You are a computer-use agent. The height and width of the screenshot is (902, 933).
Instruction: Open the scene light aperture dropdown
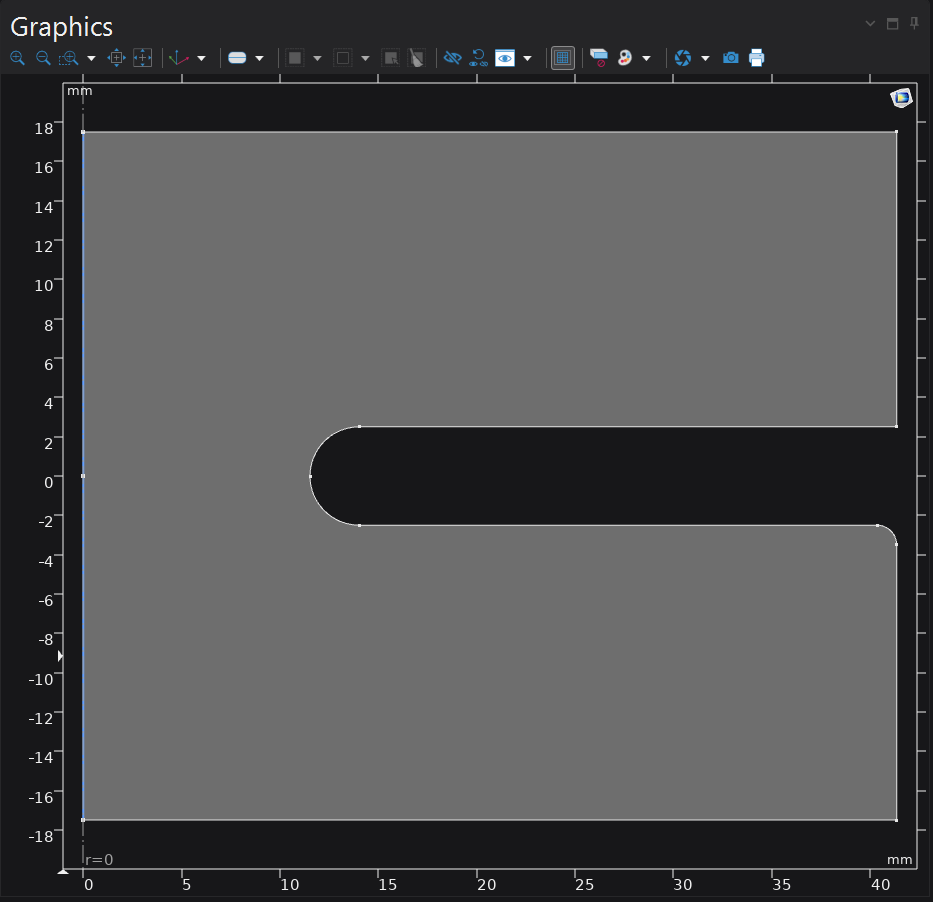705,58
